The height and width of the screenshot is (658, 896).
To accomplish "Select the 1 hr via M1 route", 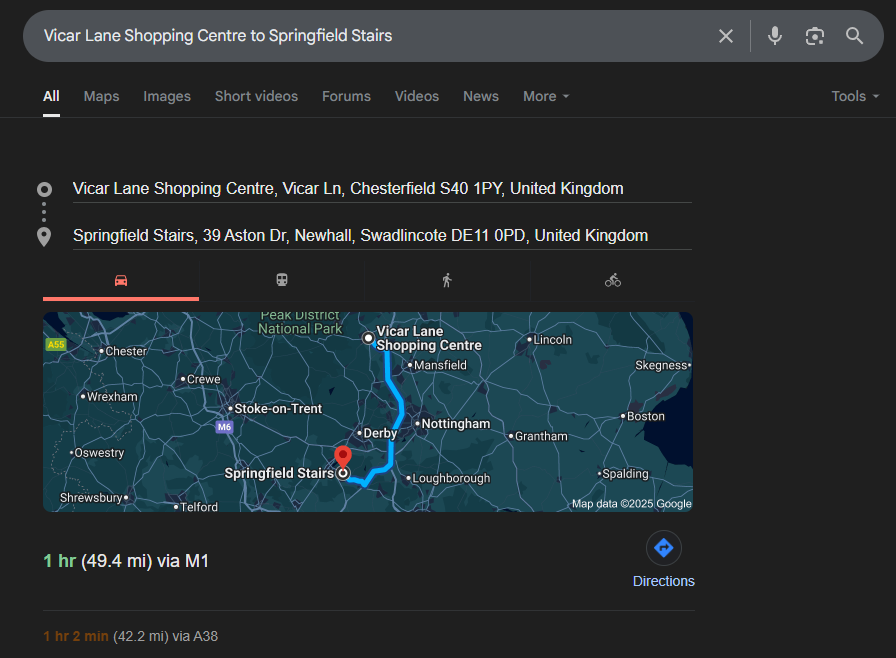I will [126, 561].
